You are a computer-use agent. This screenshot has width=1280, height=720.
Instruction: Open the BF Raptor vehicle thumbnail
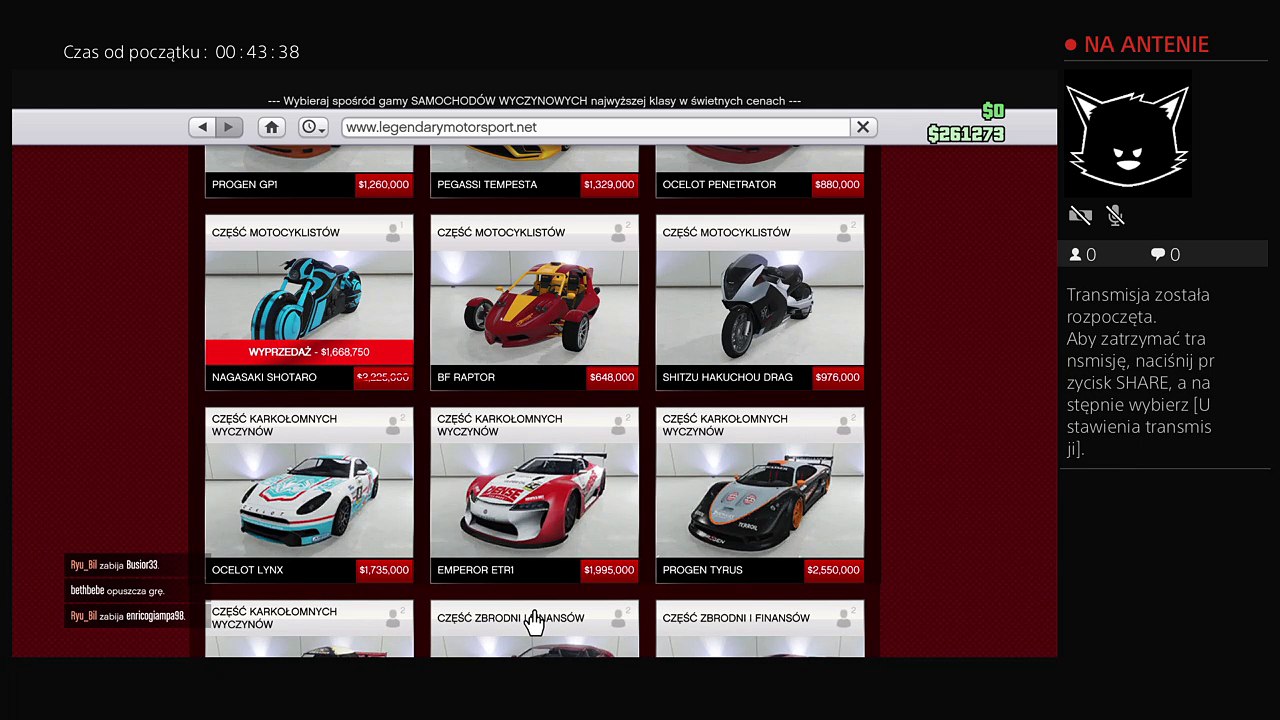[x=534, y=307]
